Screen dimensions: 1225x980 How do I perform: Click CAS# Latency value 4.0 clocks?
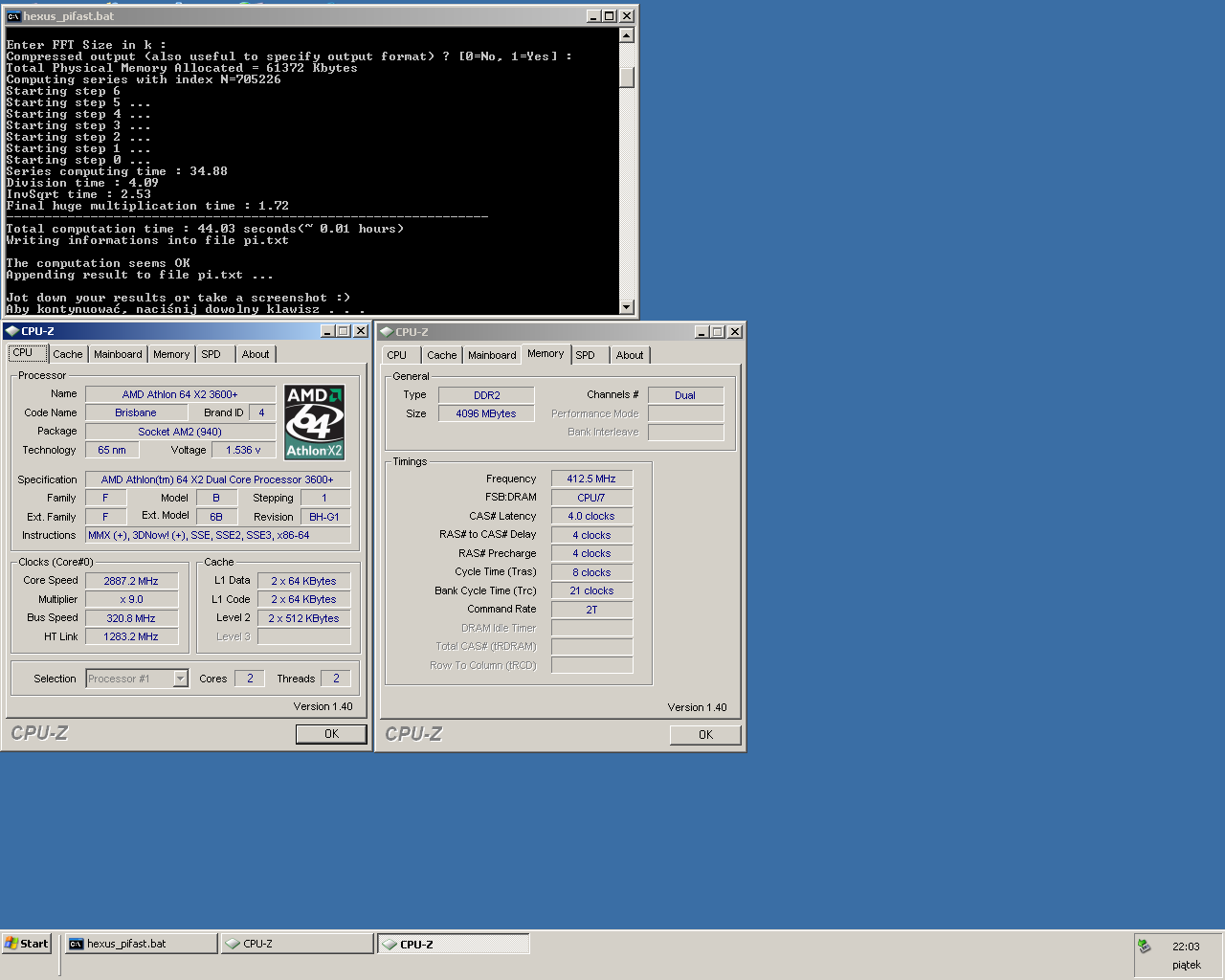coord(591,516)
